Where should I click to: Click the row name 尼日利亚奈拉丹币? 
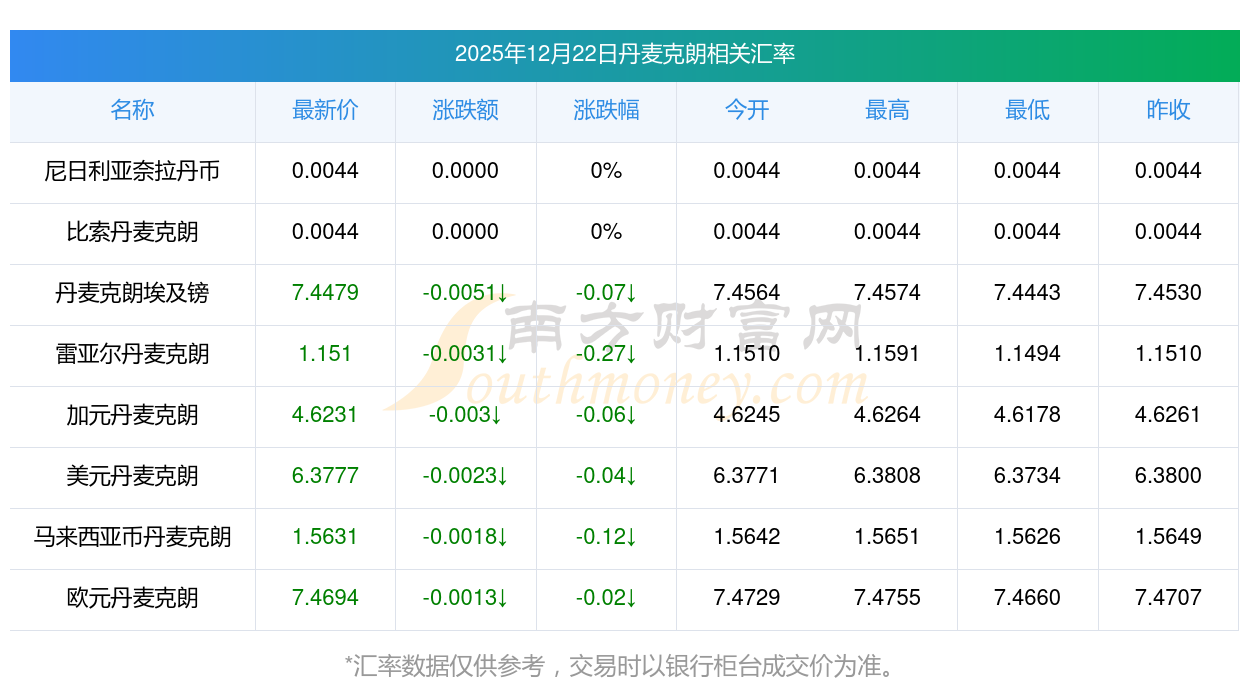coord(132,171)
